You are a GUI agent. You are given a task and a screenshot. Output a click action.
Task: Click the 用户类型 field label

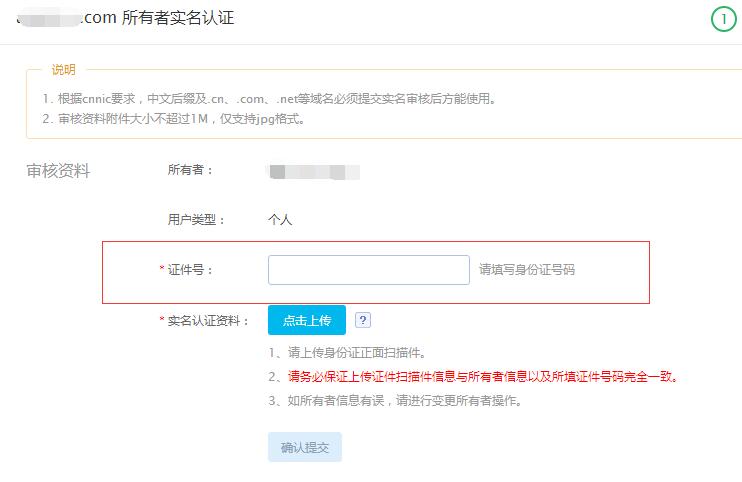[x=196, y=220]
